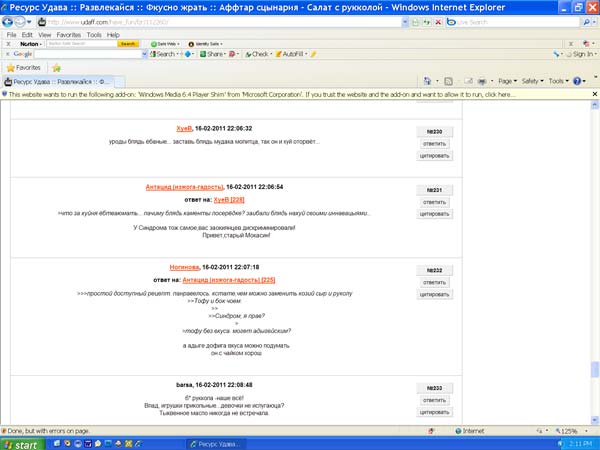Open the Norton toolbar dropdown
600x450 pixels.
pyautogui.click(x=31, y=44)
